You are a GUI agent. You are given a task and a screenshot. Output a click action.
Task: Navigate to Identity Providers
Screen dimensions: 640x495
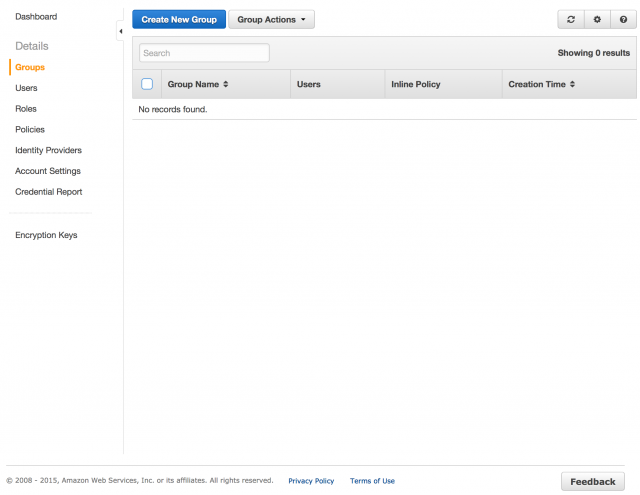(x=48, y=151)
